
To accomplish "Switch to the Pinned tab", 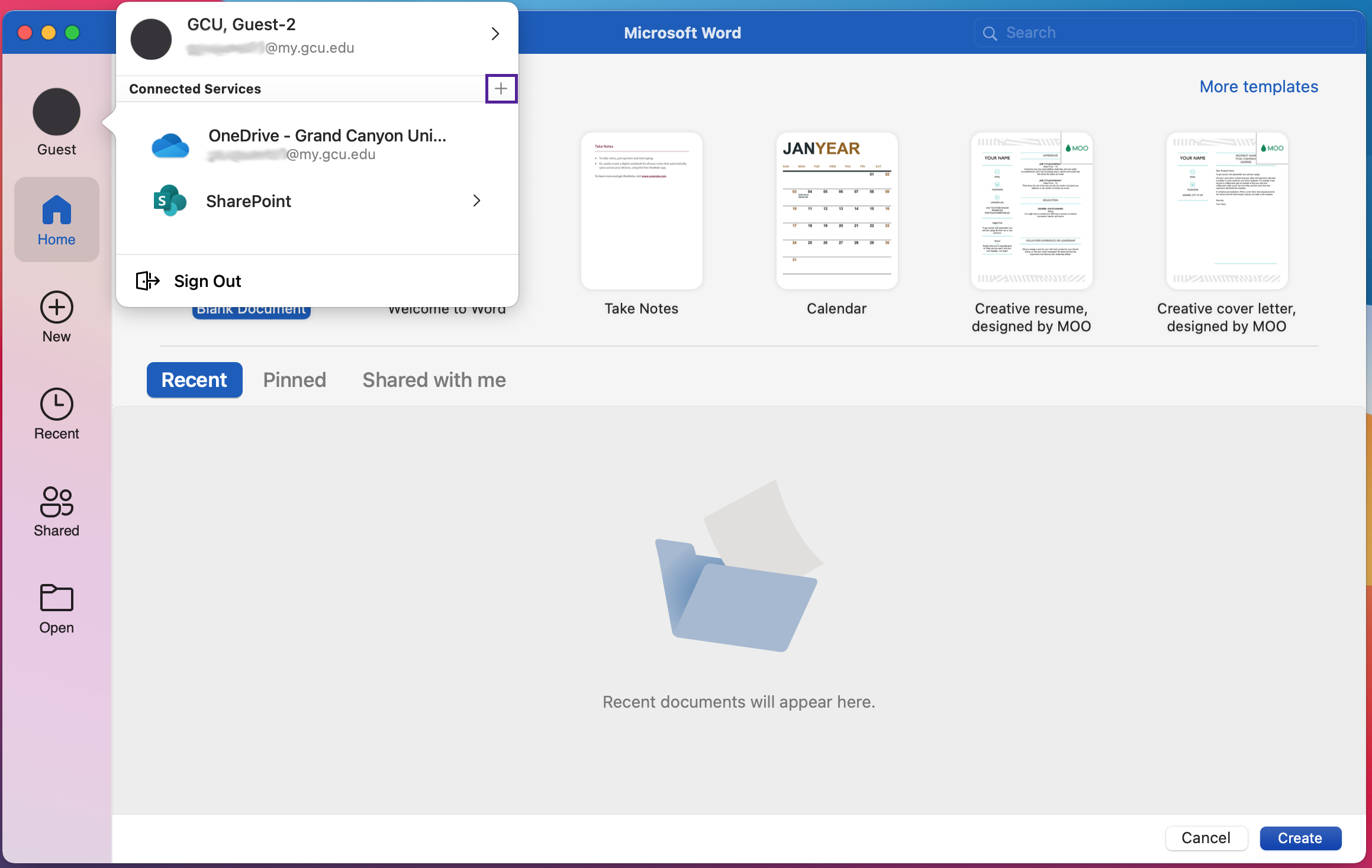I will [x=295, y=380].
